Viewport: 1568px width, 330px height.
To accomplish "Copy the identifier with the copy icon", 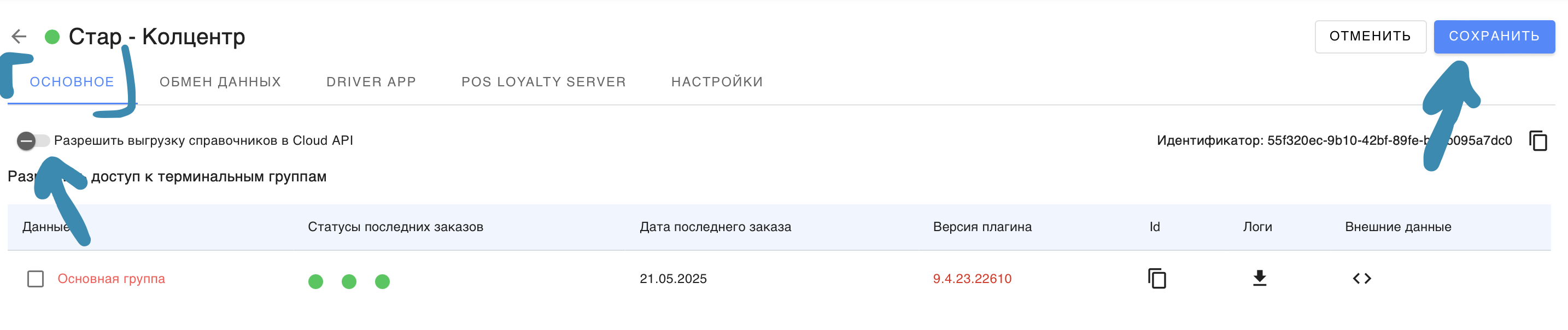I will pos(1537,141).
